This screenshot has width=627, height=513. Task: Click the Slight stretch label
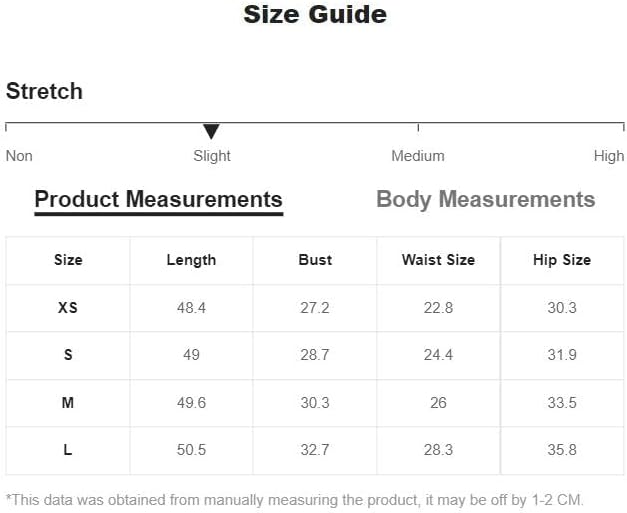[x=212, y=156]
